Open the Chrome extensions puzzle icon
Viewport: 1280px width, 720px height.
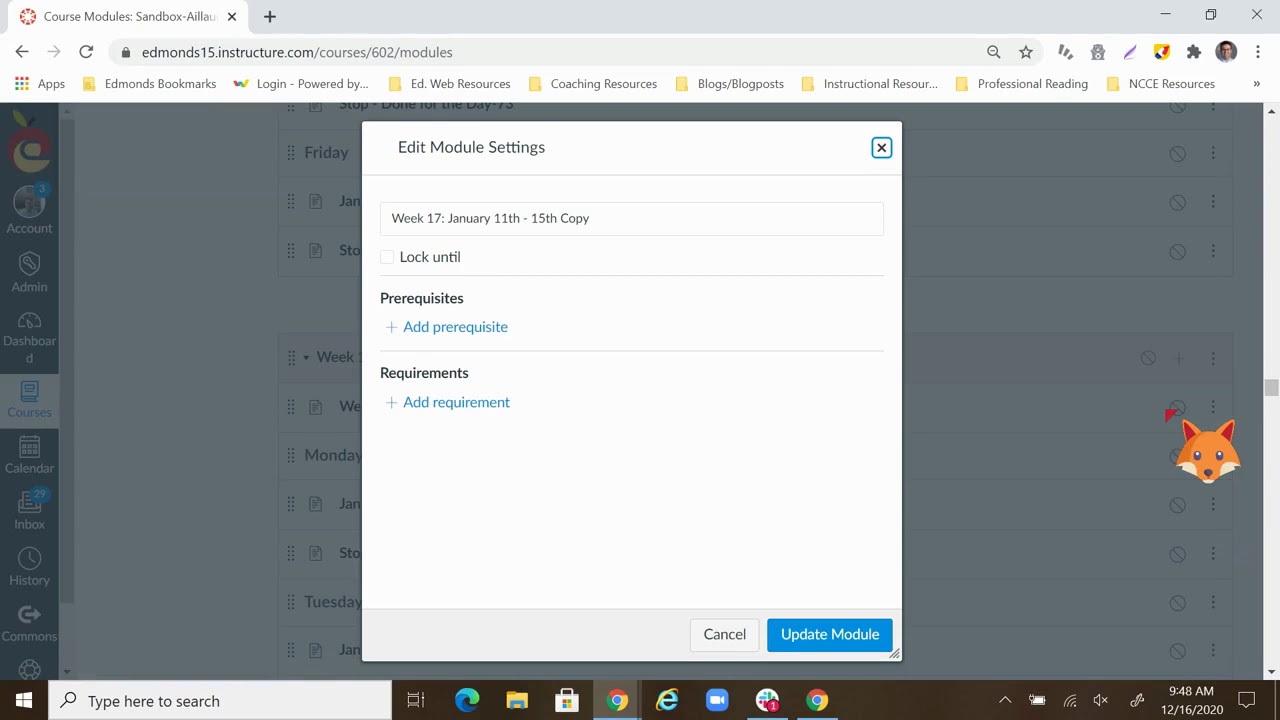pos(1193,52)
